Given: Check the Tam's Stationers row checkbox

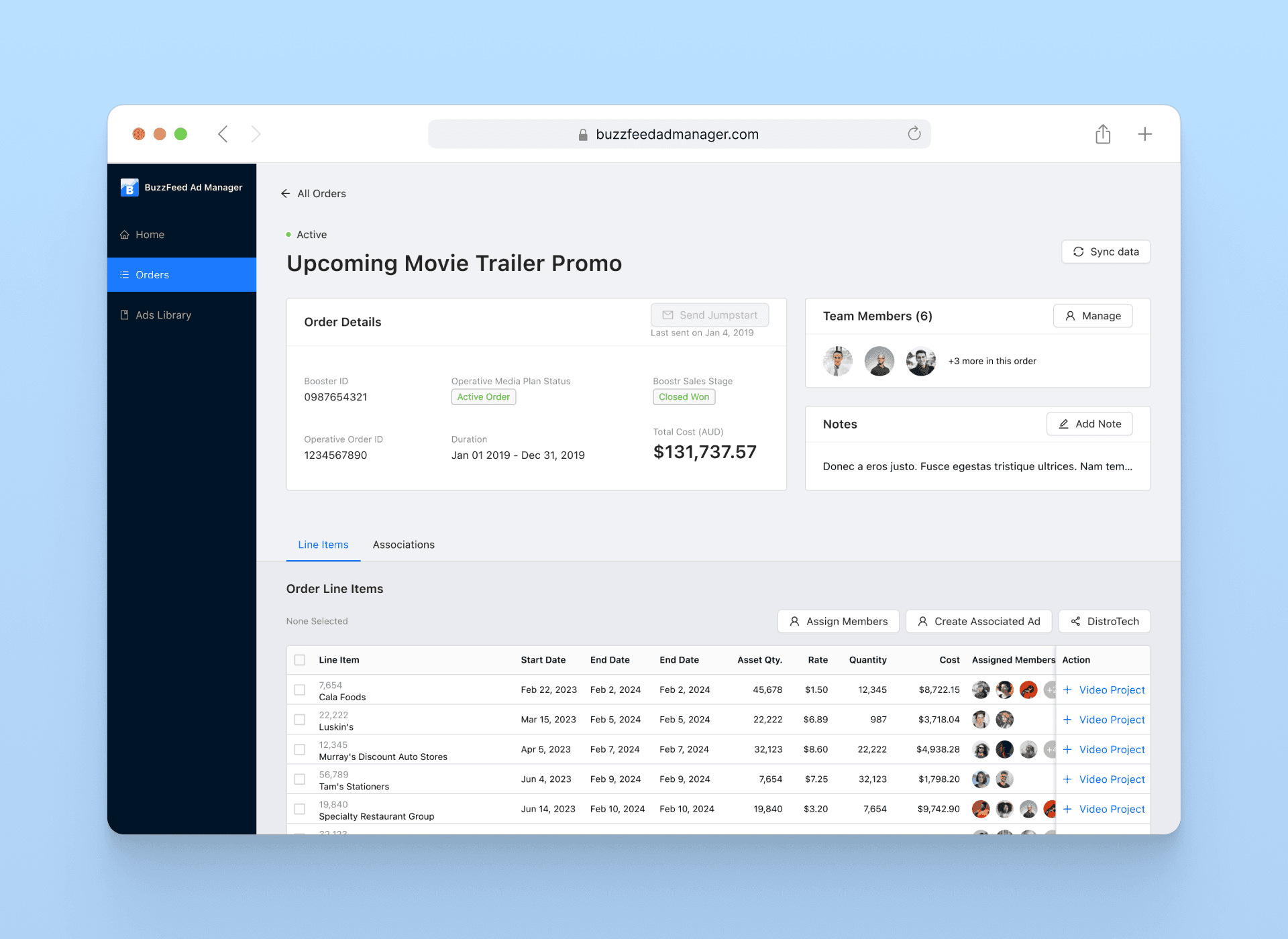Looking at the screenshot, I should pos(300,779).
